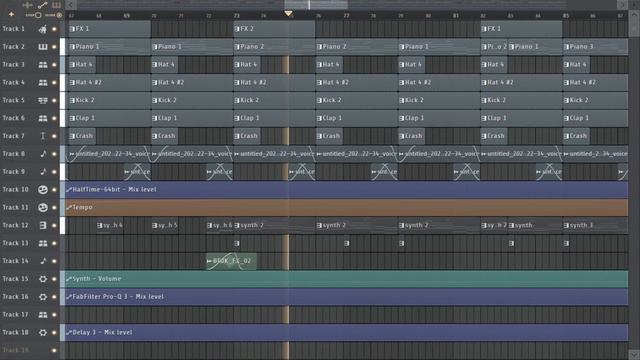
Task: Open the clip menu icon of Synth - Volume
Action: tap(69, 279)
